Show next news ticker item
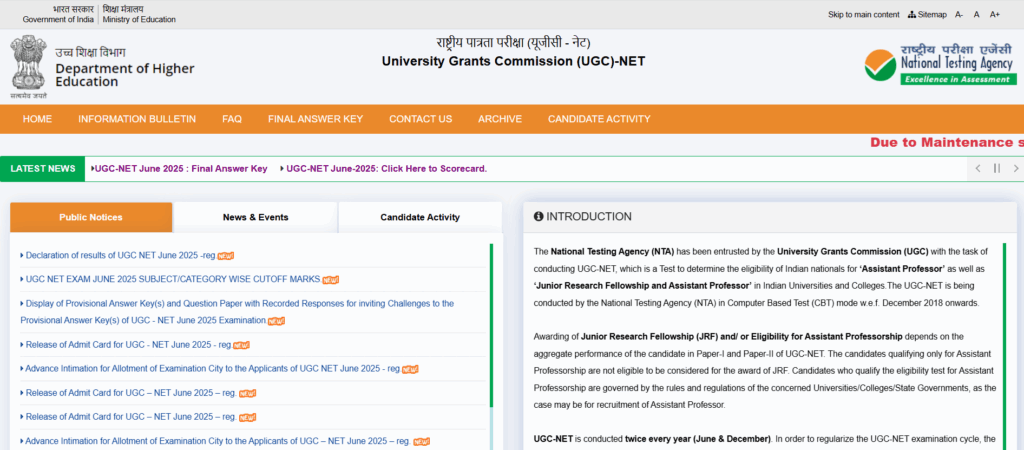Viewport: 1024px width, 450px height. coord(1013,169)
